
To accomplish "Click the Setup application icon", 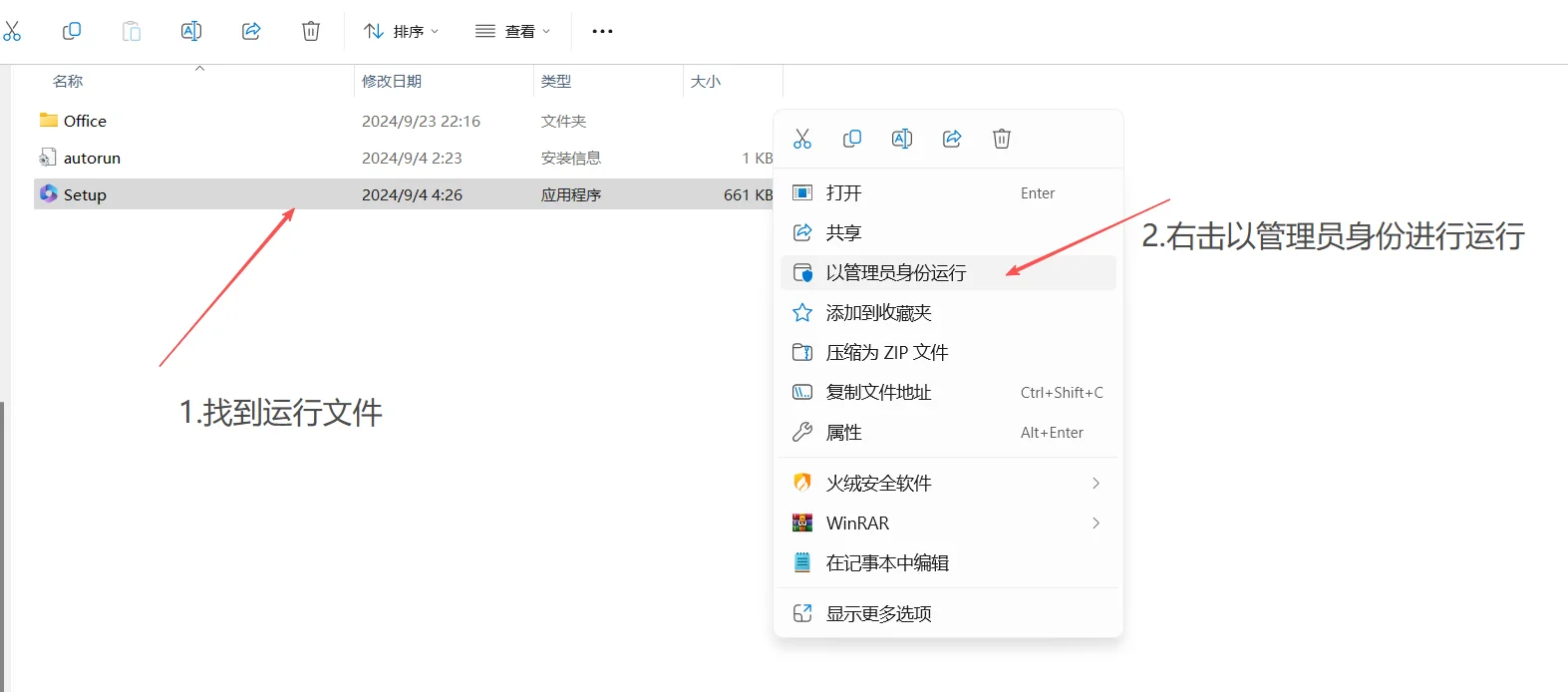I will point(49,193).
